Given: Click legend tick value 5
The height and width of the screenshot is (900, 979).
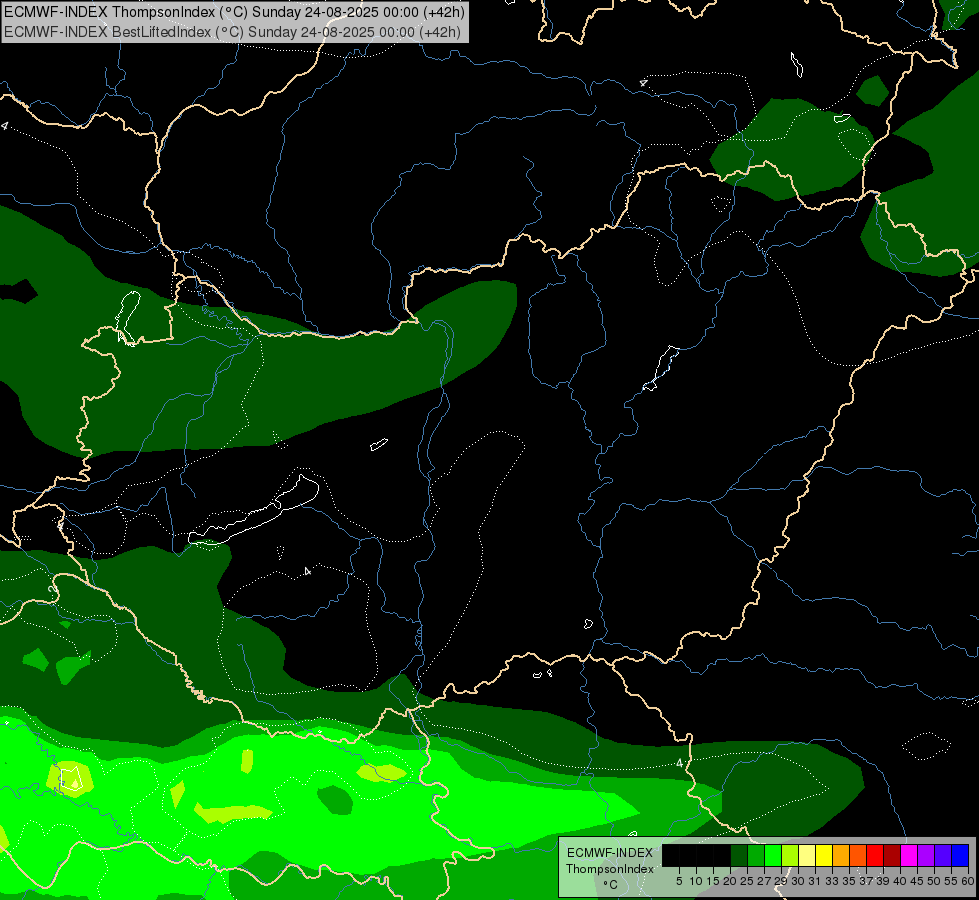Looking at the screenshot, I should pos(679,881).
